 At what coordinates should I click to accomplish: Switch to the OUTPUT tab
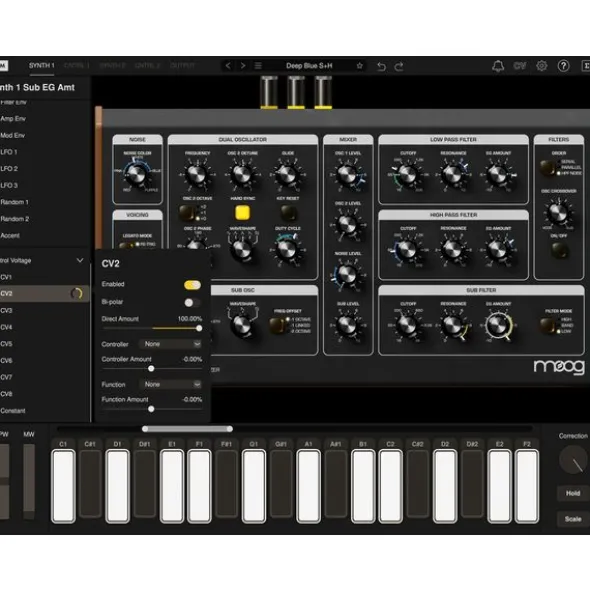182,66
